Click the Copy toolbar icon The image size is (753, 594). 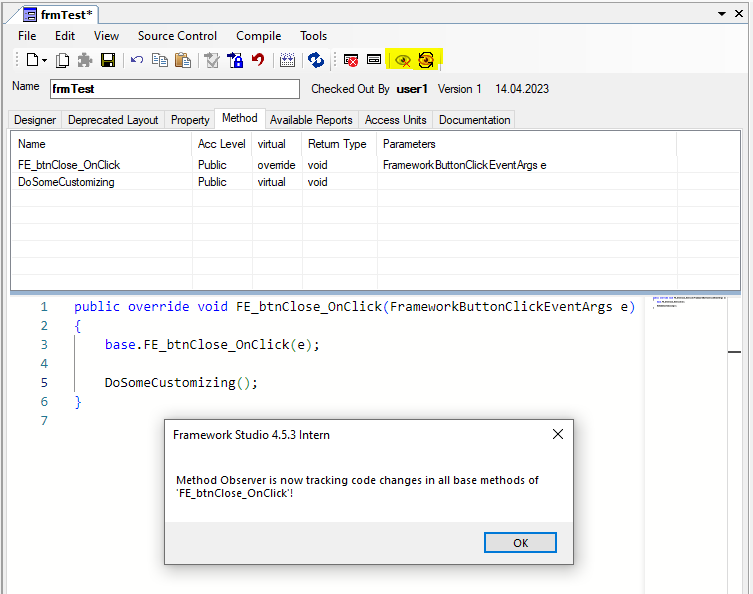(x=160, y=60)
